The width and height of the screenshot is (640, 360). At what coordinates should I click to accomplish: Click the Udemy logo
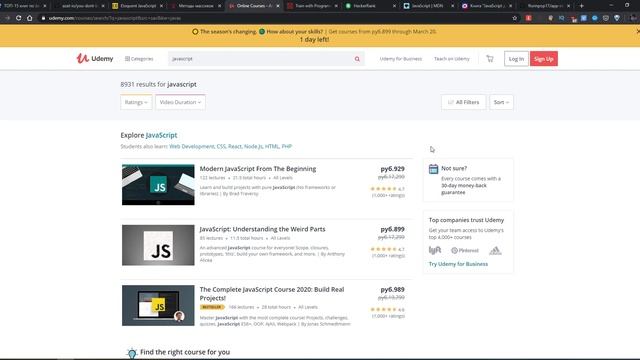pos(95,59)
